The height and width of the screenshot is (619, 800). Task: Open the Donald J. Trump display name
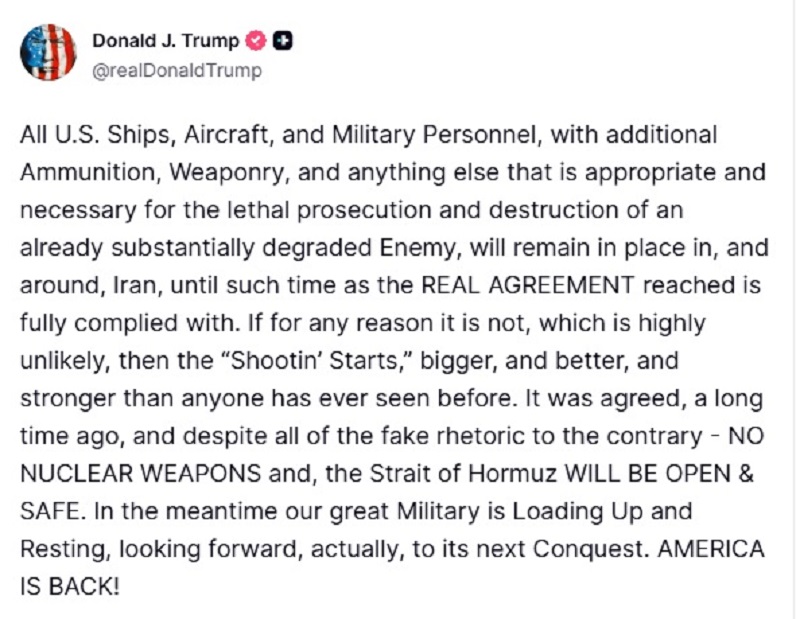pos(166,41)
